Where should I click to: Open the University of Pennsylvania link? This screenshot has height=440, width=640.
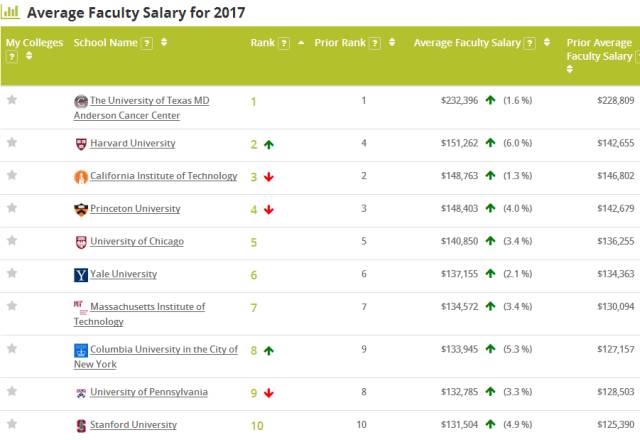pyautogui.click(x=148, y=392)
